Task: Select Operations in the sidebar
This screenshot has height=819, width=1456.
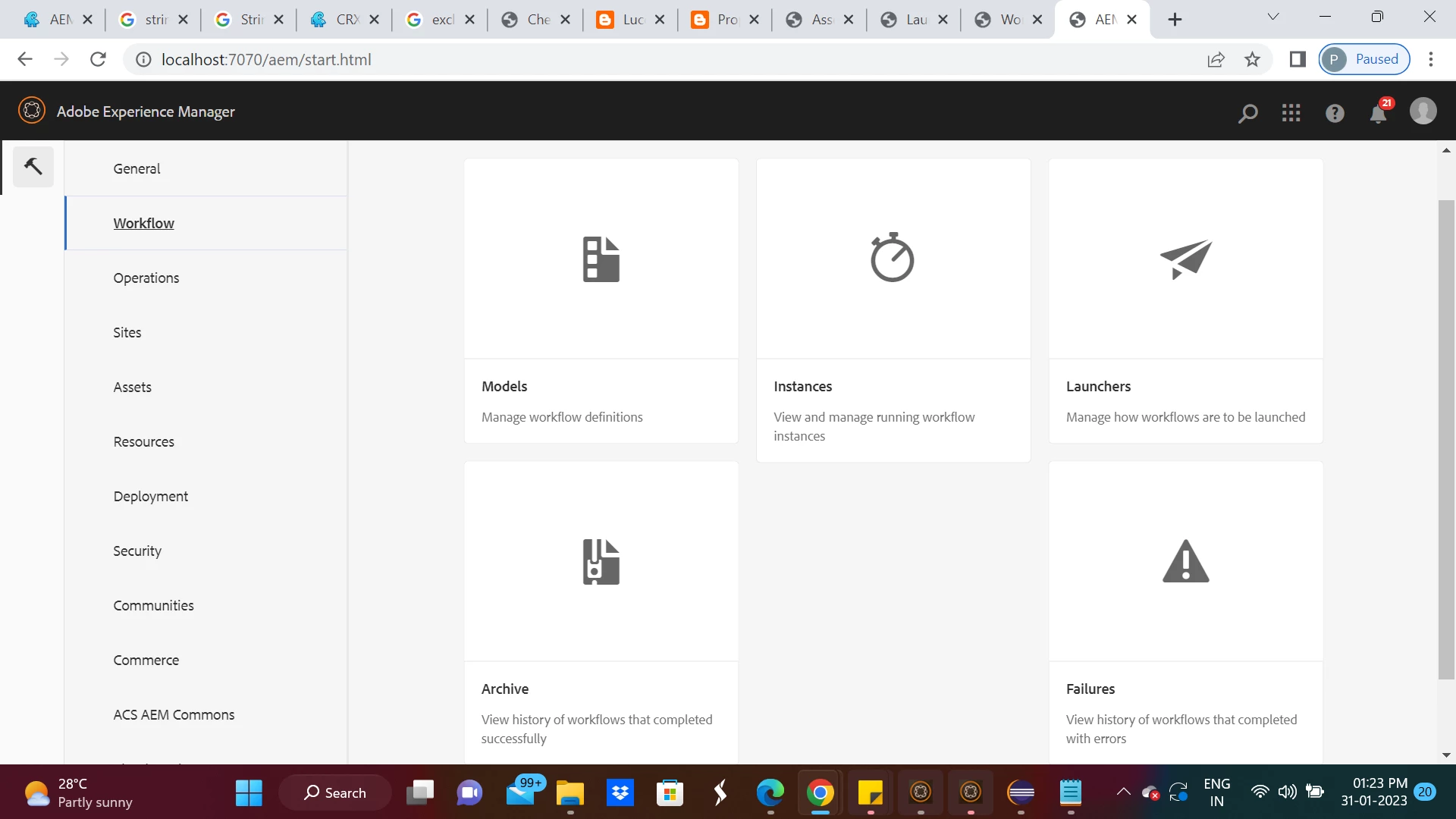Action: point(146,278)
